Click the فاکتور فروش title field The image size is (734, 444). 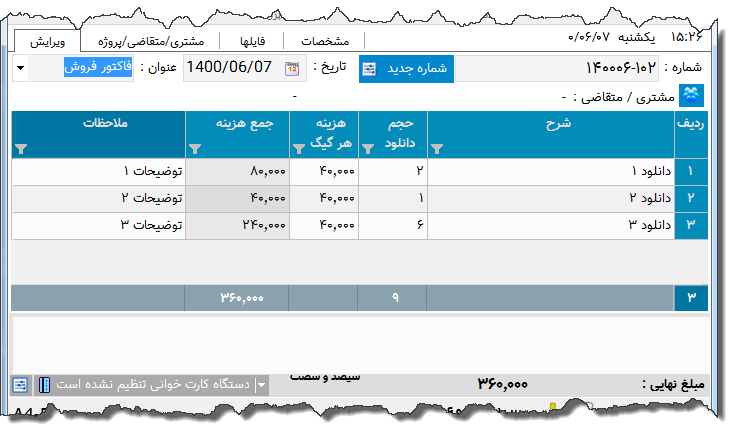(x=90, y=68)
